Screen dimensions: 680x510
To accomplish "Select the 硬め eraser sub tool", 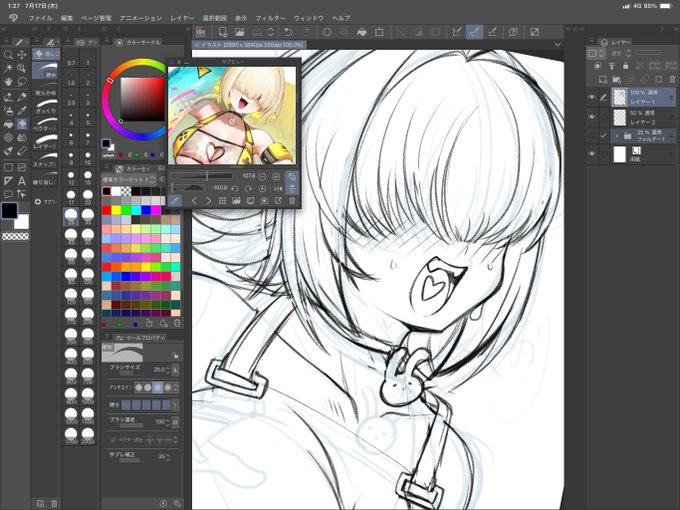I will 46,70.
